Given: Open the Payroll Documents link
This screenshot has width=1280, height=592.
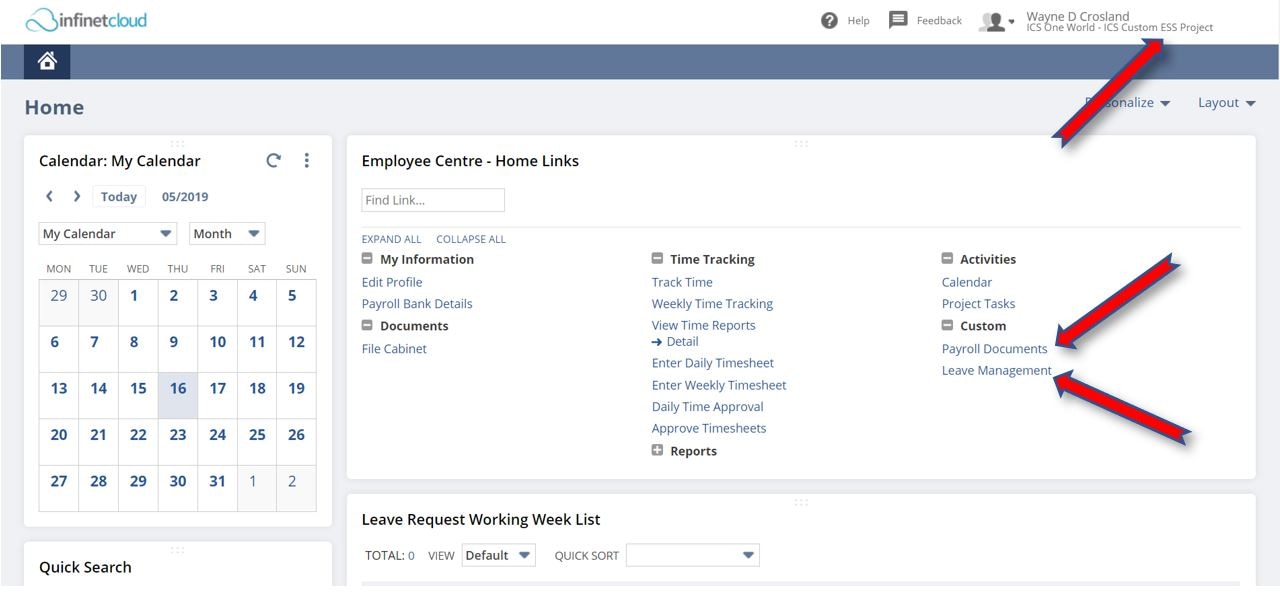Looking at the screenshot, I should coord(994,349).
